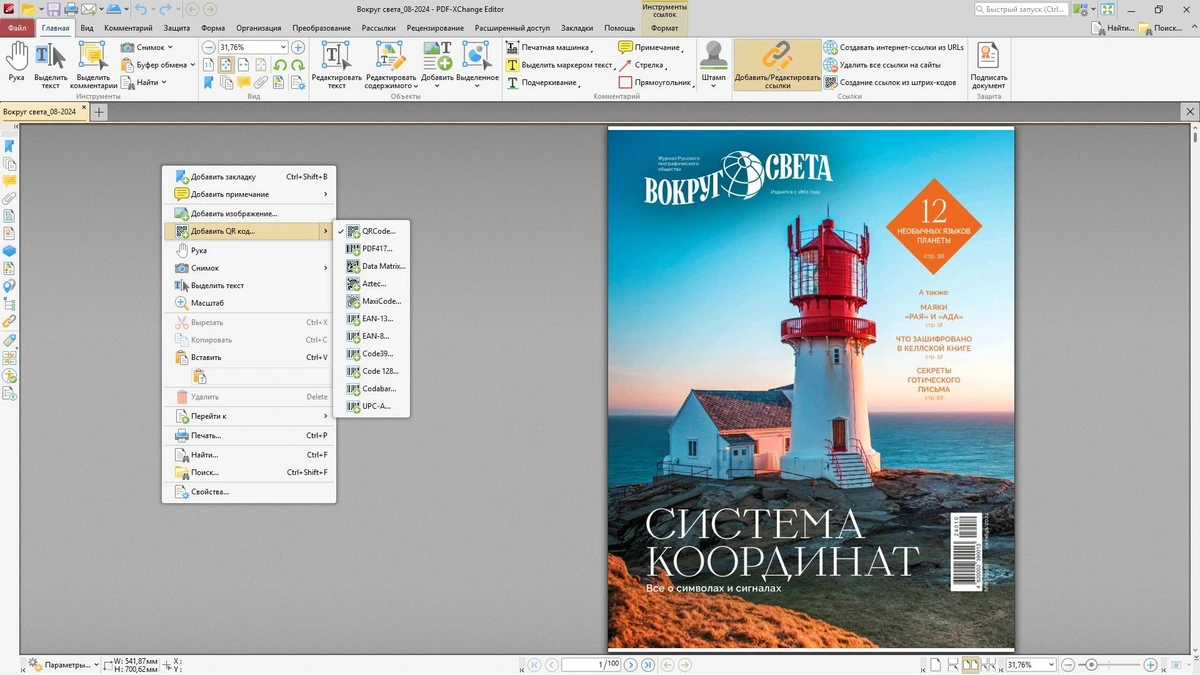The height and width of the screenshot is (675, 1200).
Task: Choose Aztec... barcode type
Action: pos(371,284)
